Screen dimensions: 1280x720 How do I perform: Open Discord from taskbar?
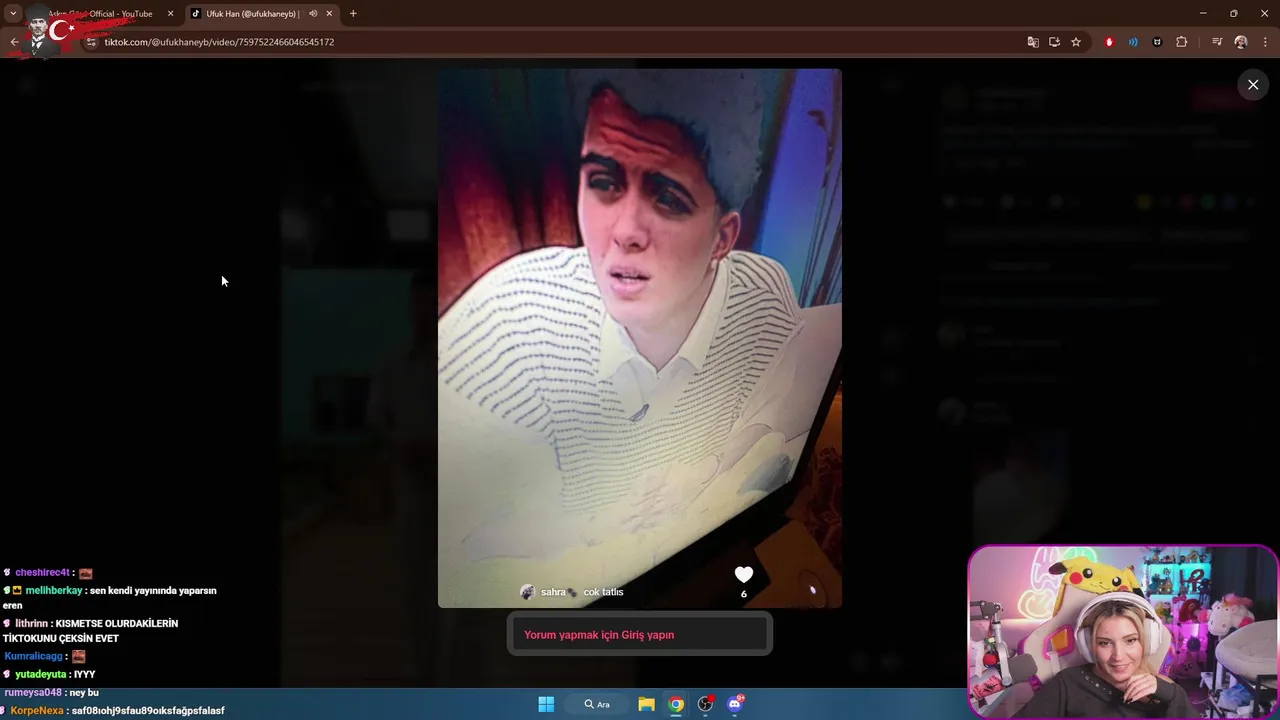click(735, 704)
